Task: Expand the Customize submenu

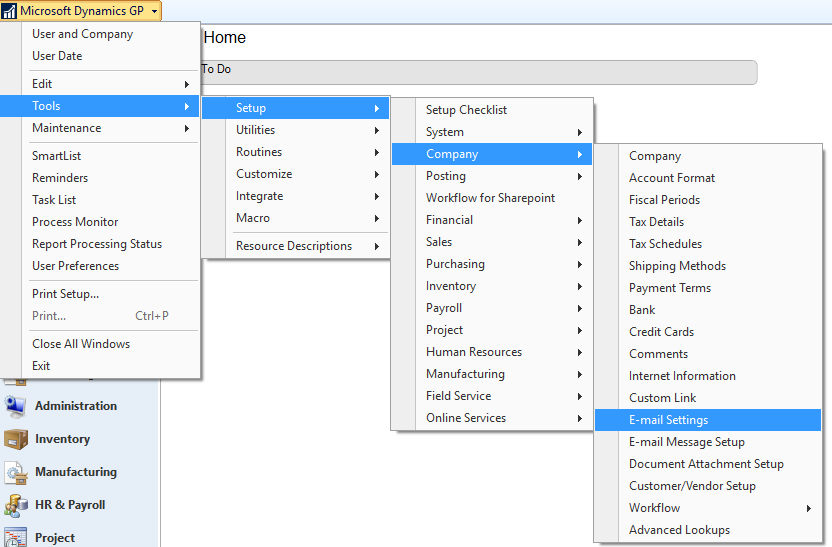Action: point(296,174)
